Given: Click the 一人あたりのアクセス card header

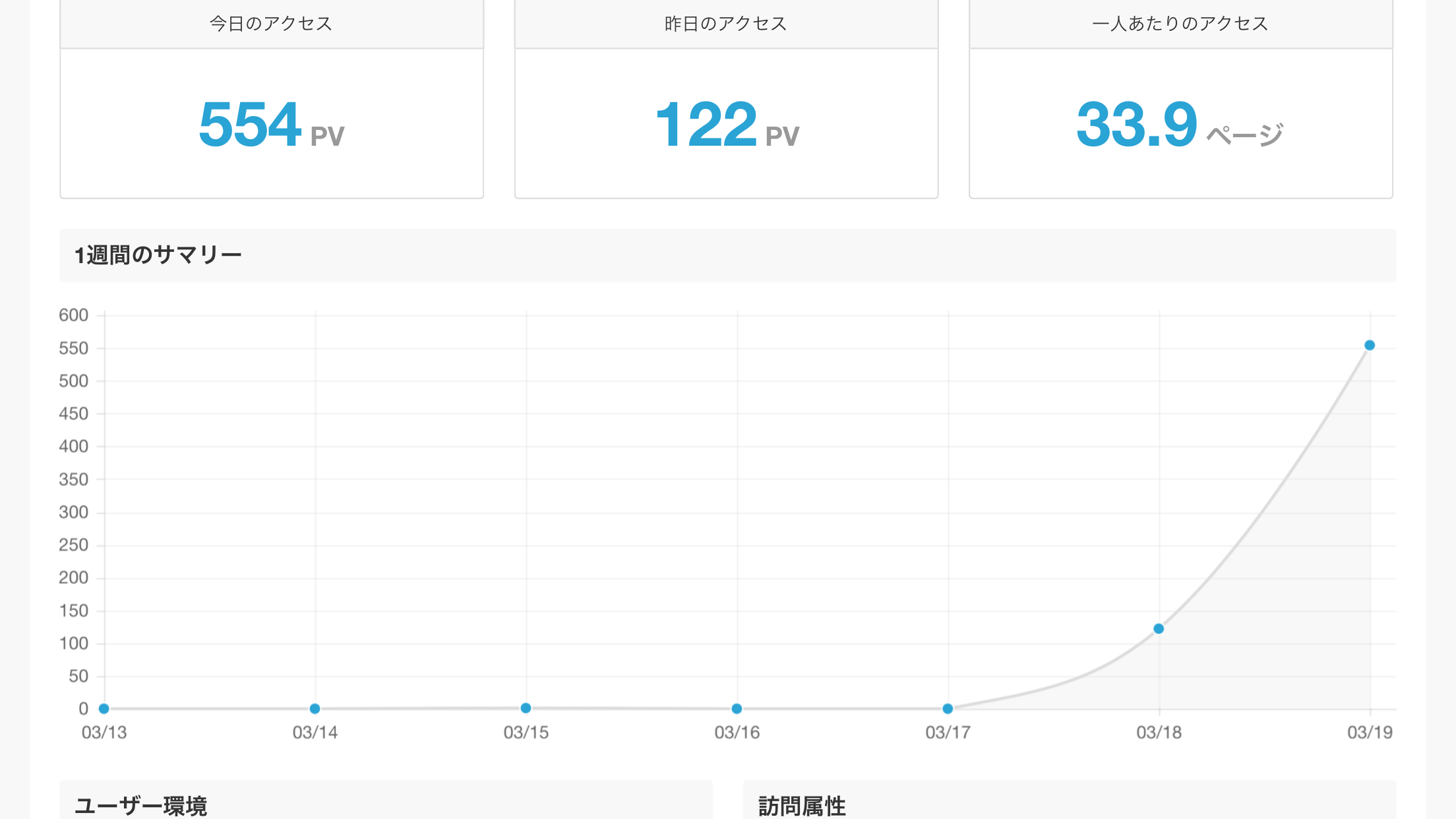Looking at the screenshot, I should [x=1180, y=24].
